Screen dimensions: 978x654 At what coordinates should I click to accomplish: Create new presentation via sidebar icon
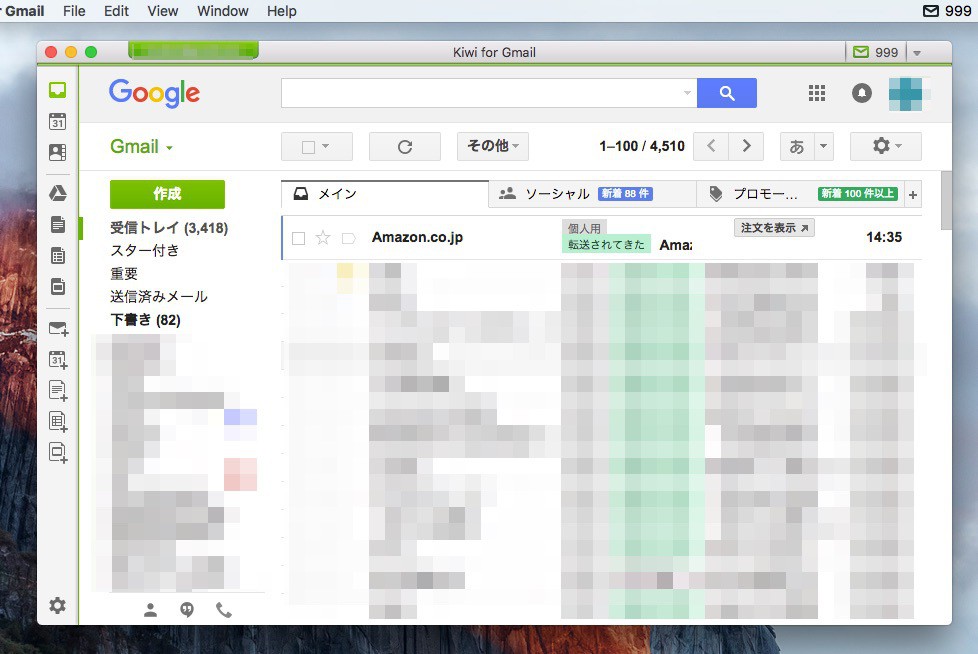[x=58, y=453]
